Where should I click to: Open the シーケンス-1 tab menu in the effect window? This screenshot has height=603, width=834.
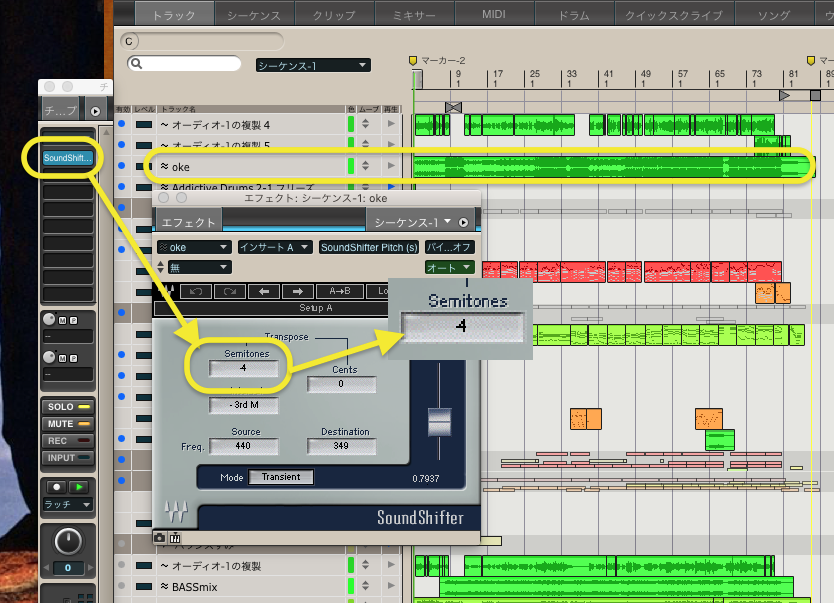tap(413, 222)
